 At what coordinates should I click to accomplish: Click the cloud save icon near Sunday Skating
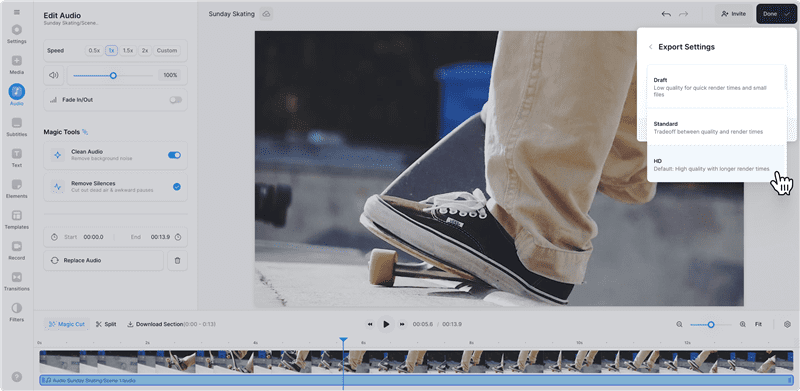point(266,14)
